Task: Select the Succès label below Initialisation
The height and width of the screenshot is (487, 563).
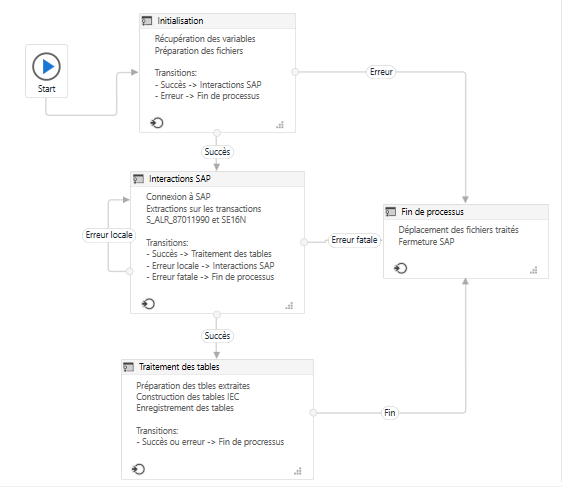Action: click(217, 152)
